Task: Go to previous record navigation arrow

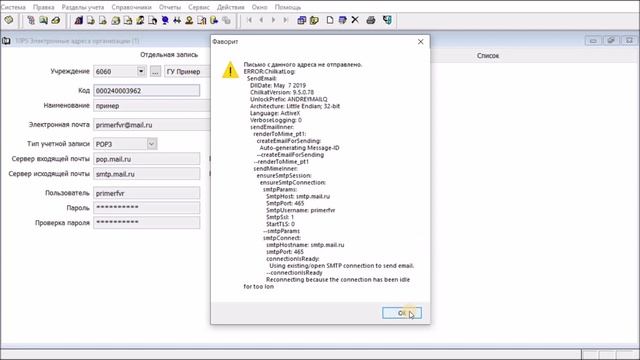Action: pos(262,20)
